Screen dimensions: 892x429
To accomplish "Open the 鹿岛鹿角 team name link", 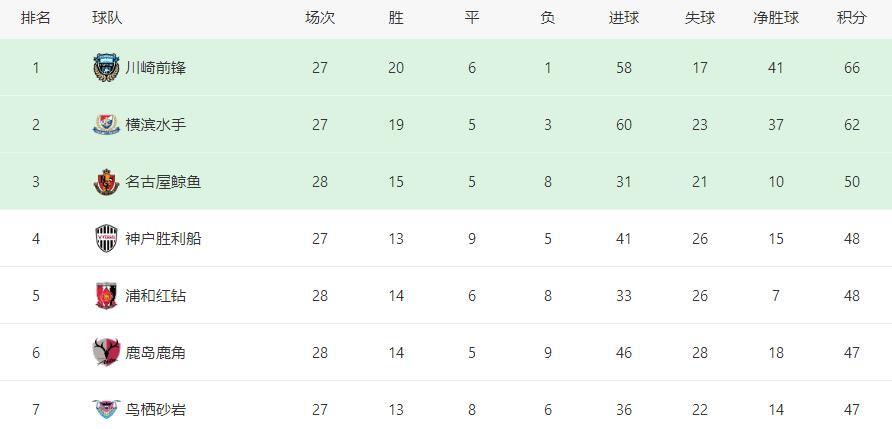I will click(155, 353).
